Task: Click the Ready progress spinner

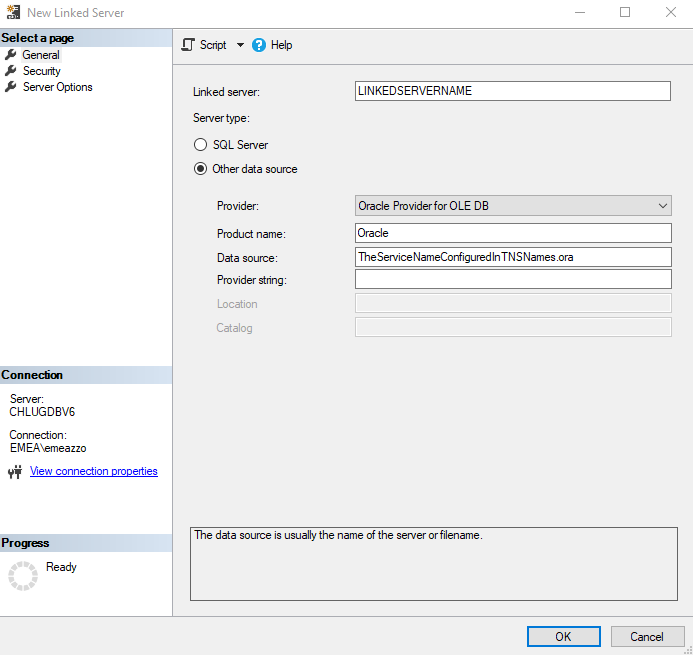Action: pos(23,576)
